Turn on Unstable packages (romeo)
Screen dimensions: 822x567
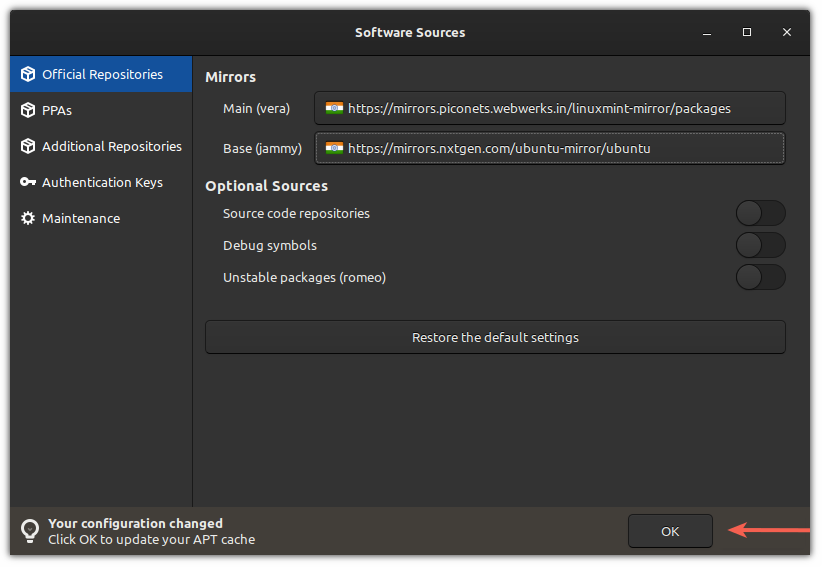point(761,277)
